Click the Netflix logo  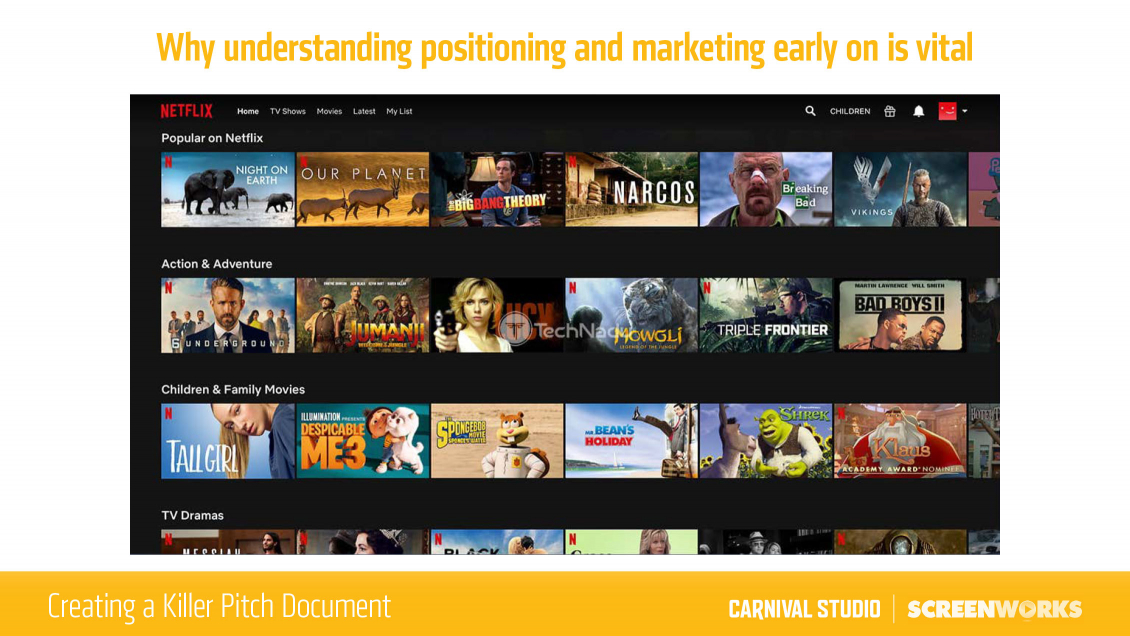point(186,111)
